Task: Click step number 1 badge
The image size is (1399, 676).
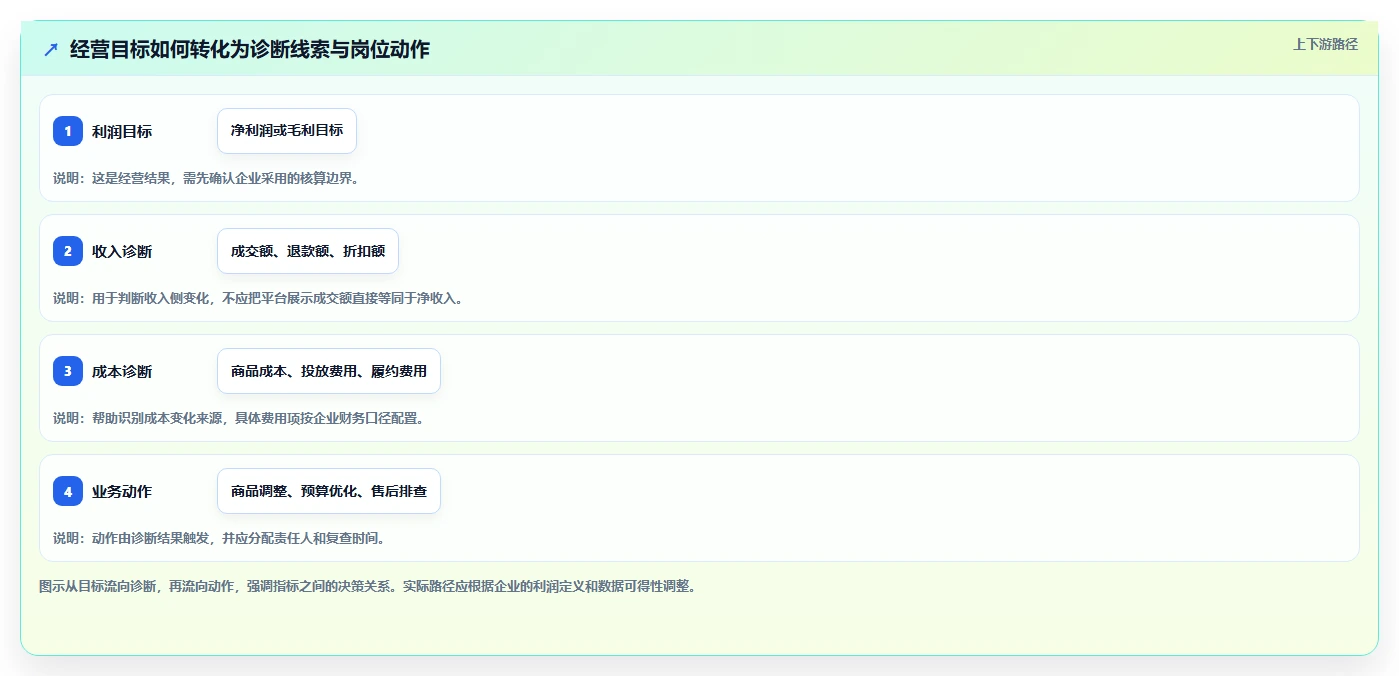Action: pos(68,131)
